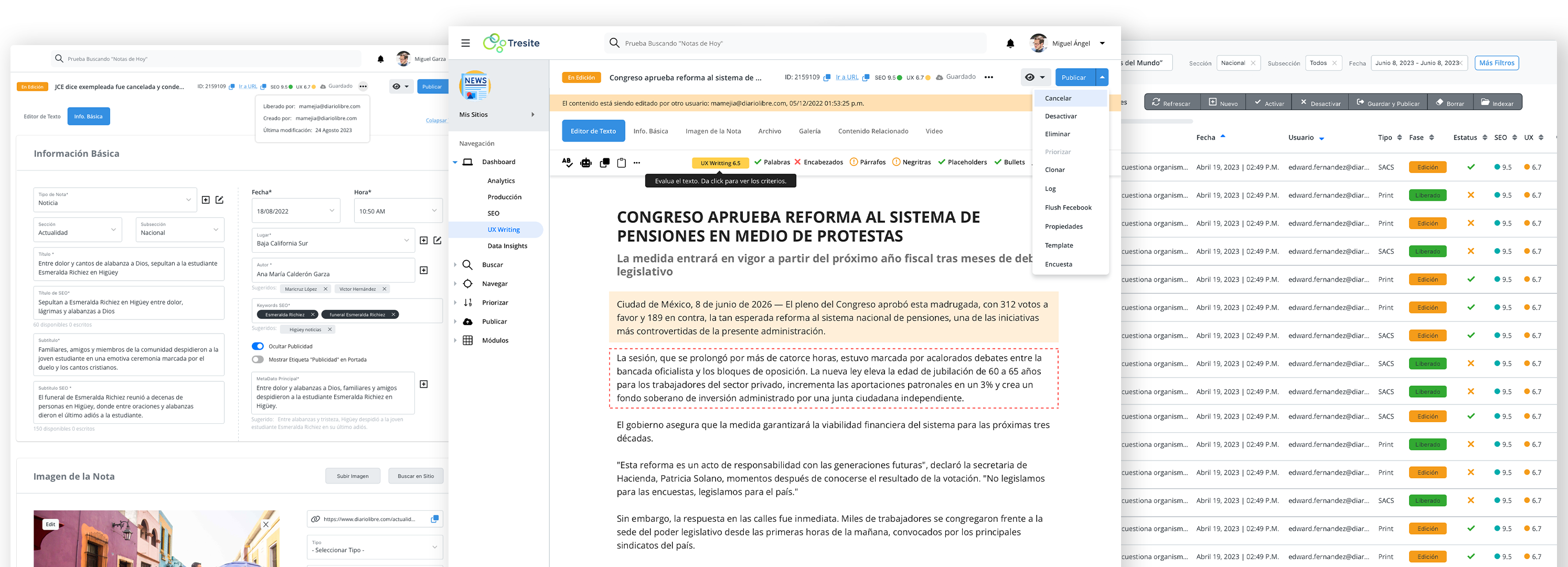Toggle the Ocultar Publicidad switch
Image resolution: width=1568 pixels, height=567 pixels.
(258, 346)
